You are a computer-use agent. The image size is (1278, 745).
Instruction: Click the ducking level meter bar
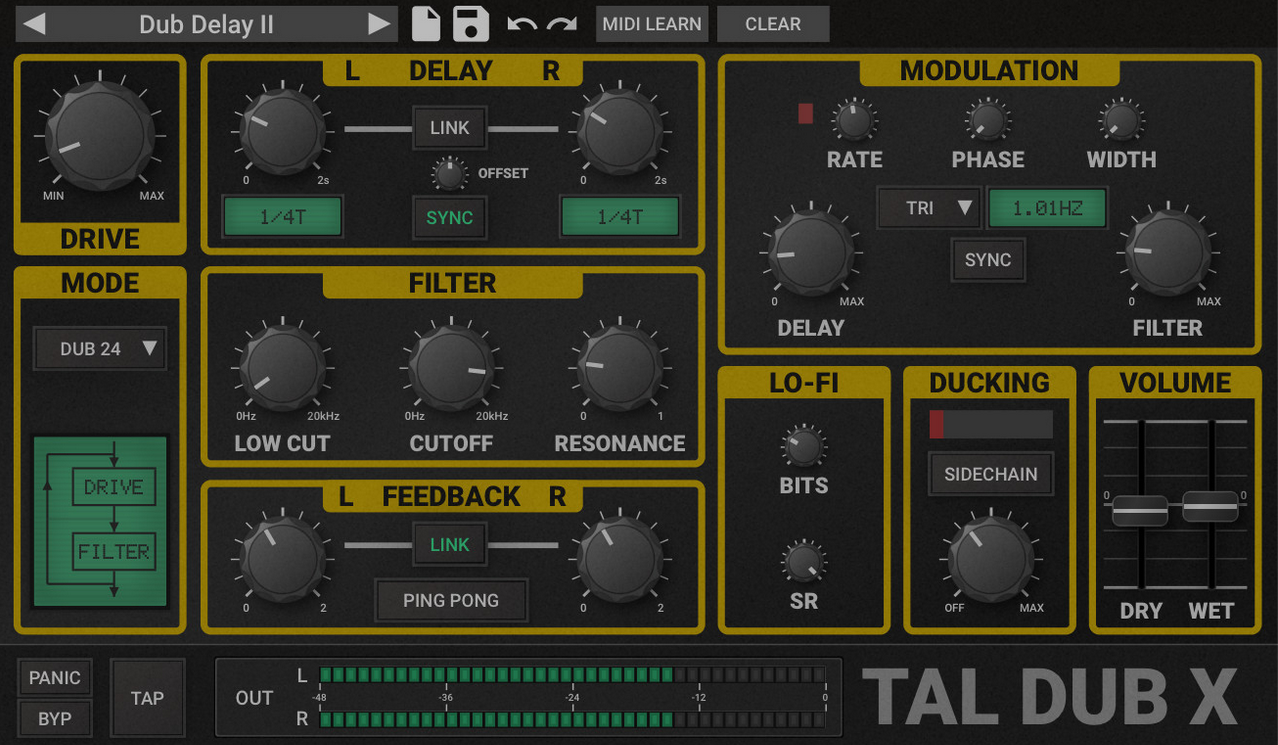click(991, 424)
